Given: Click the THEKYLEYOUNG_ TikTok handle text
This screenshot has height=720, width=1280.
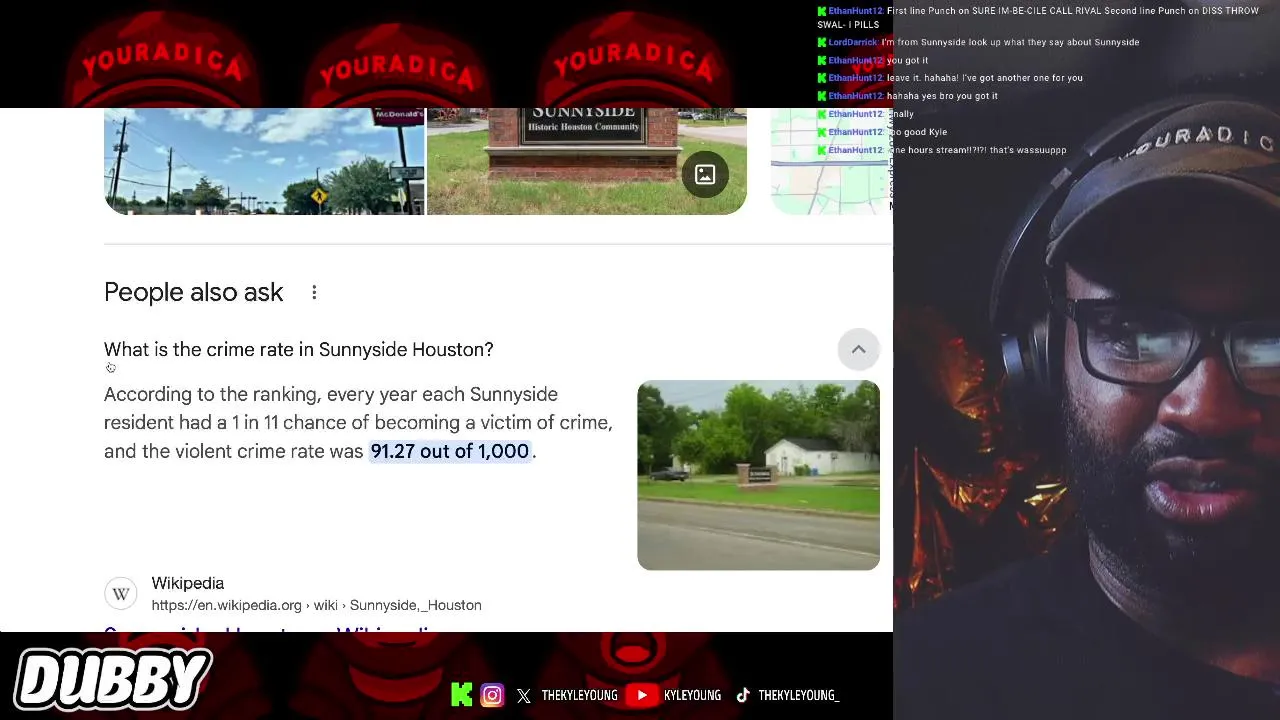Looking at the screenshot, I should tap(799, 695).
